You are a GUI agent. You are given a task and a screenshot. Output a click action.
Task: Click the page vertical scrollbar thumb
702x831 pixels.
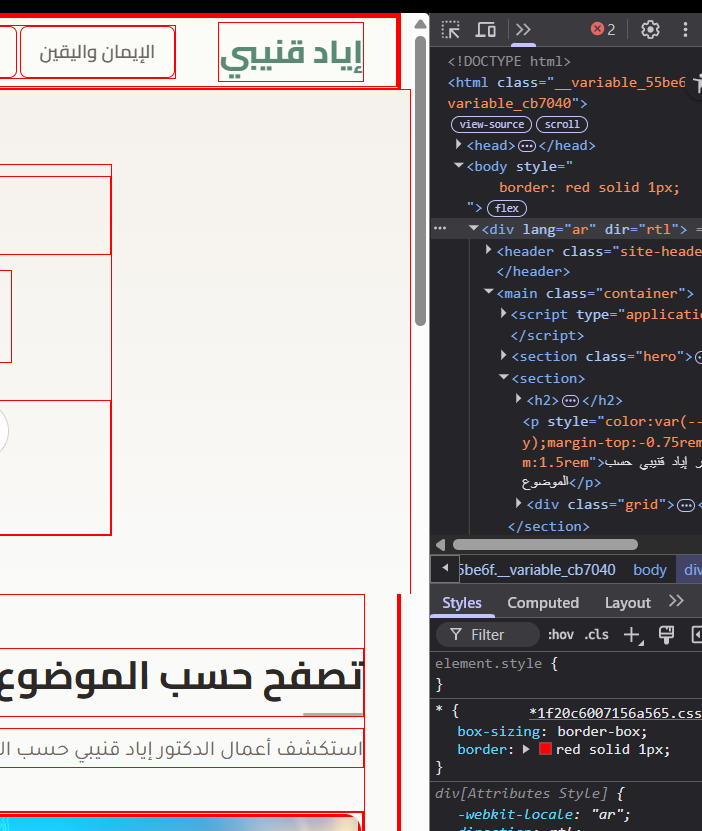coord(421,180)
